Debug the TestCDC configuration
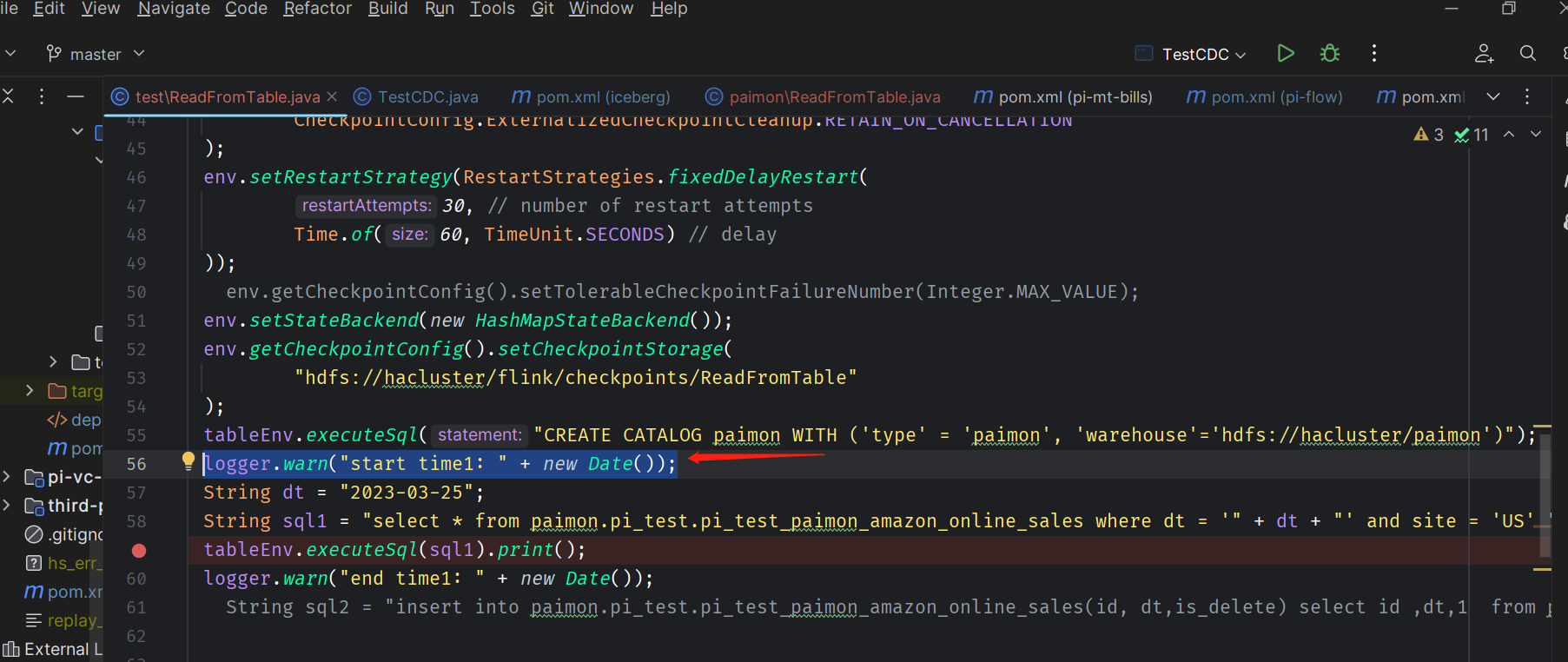This screenshot has height=662, width=1568. 1330,54
